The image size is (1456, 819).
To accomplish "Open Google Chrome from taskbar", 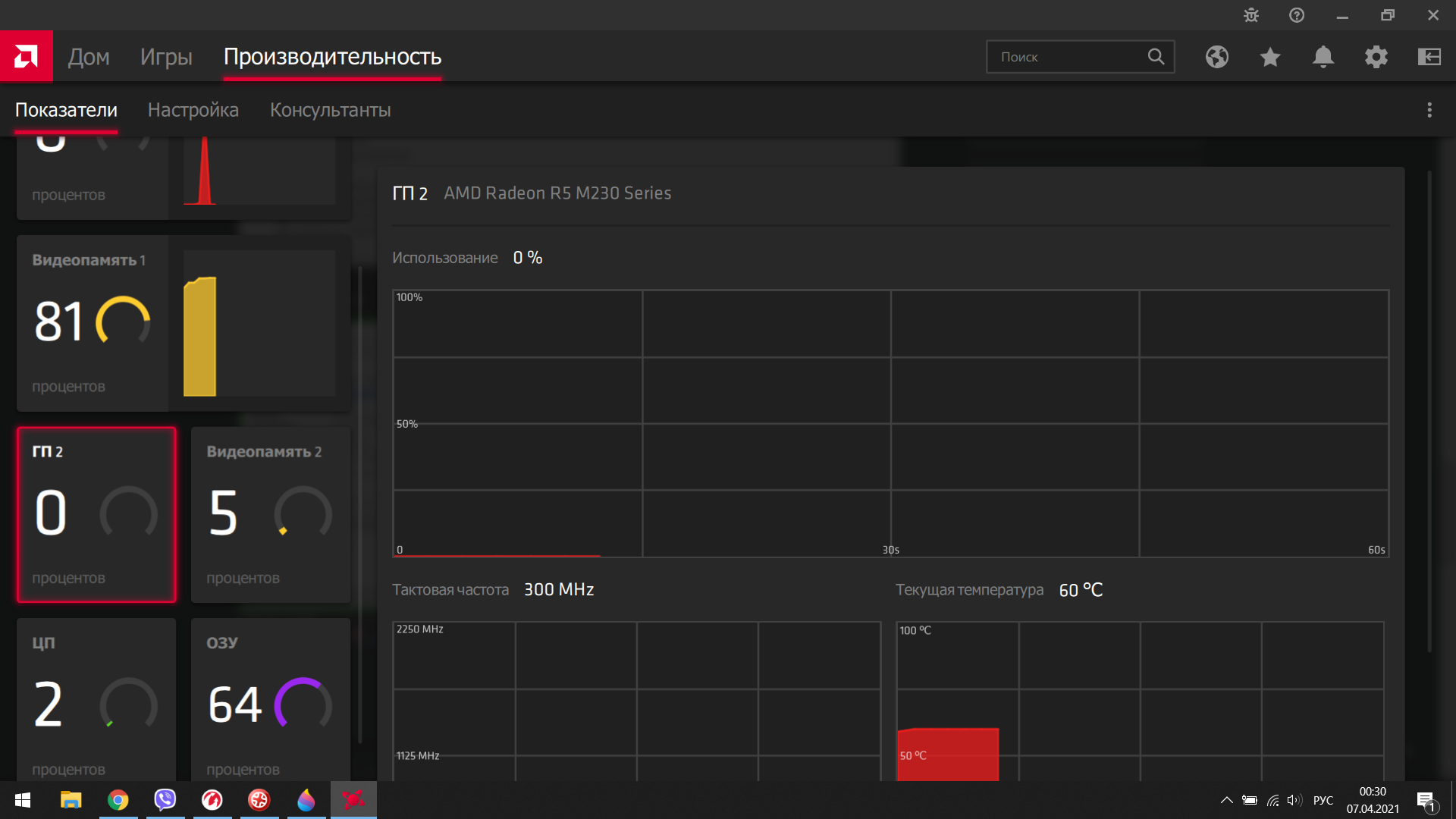I will (118, 800).
